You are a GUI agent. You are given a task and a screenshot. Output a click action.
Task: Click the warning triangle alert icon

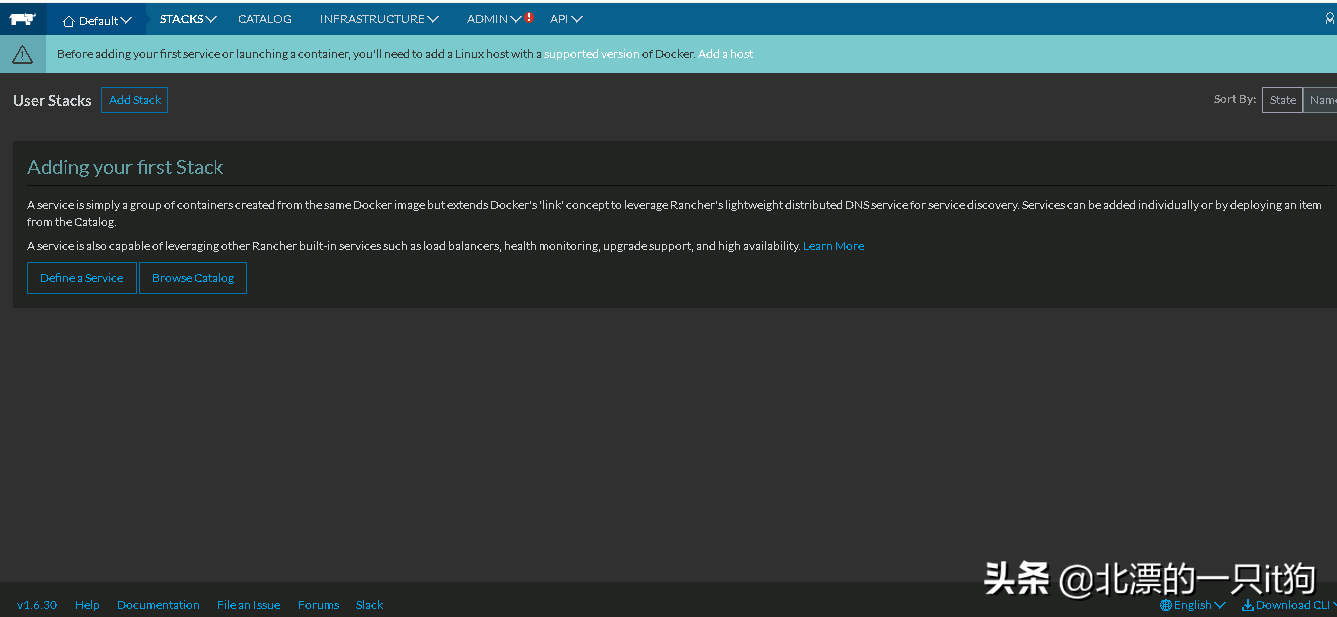tap(22, 55)
